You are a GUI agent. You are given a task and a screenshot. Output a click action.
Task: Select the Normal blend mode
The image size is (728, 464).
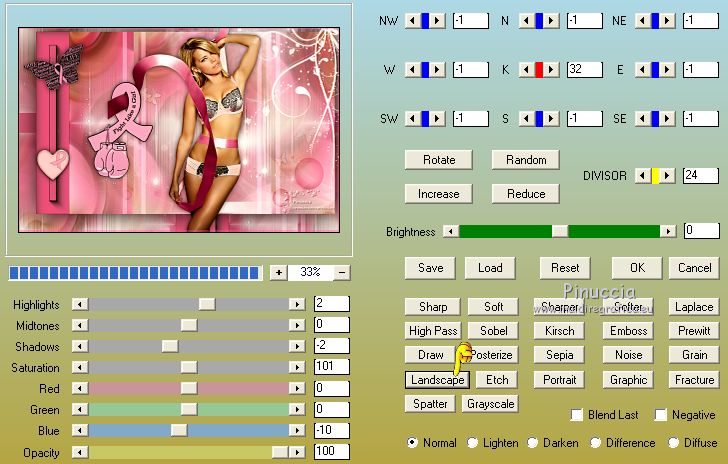(412, 443)
